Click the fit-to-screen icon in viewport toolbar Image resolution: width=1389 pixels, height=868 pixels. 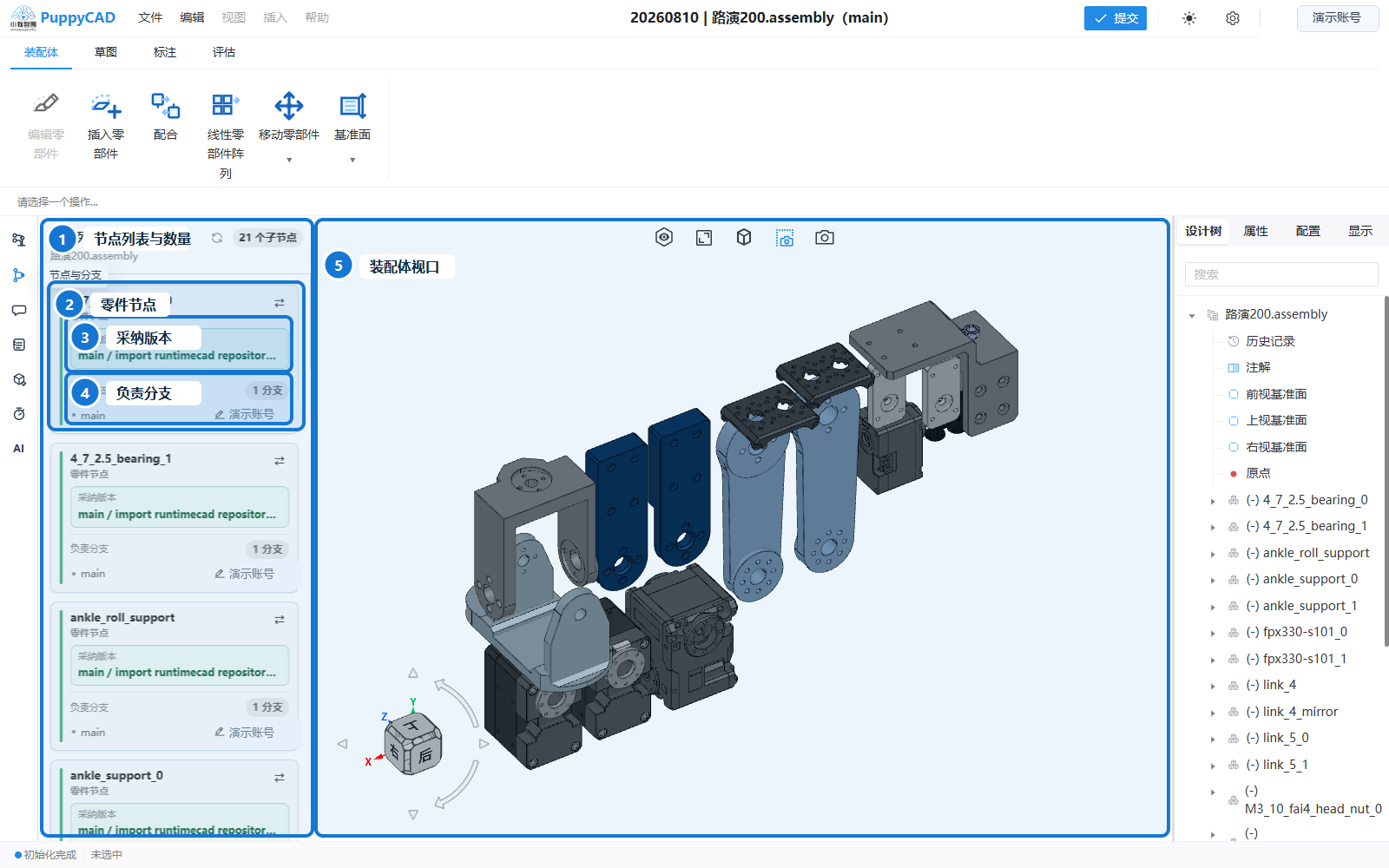point(704,237)
